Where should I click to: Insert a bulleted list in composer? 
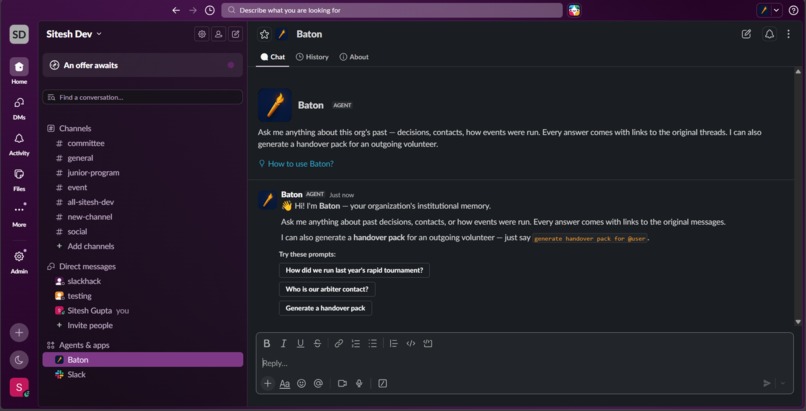pyautogui.click(x=373, y=344)
